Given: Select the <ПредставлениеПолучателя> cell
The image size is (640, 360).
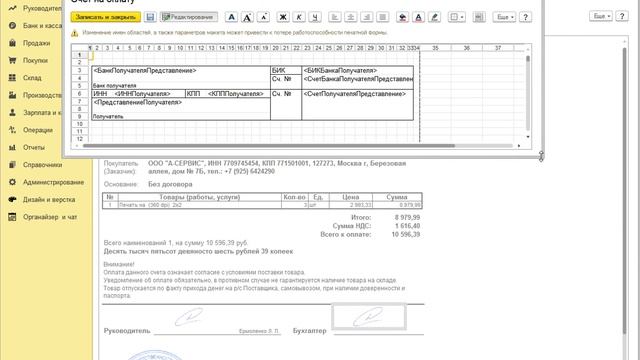Looking at the screenshot, I should [181, 102].
